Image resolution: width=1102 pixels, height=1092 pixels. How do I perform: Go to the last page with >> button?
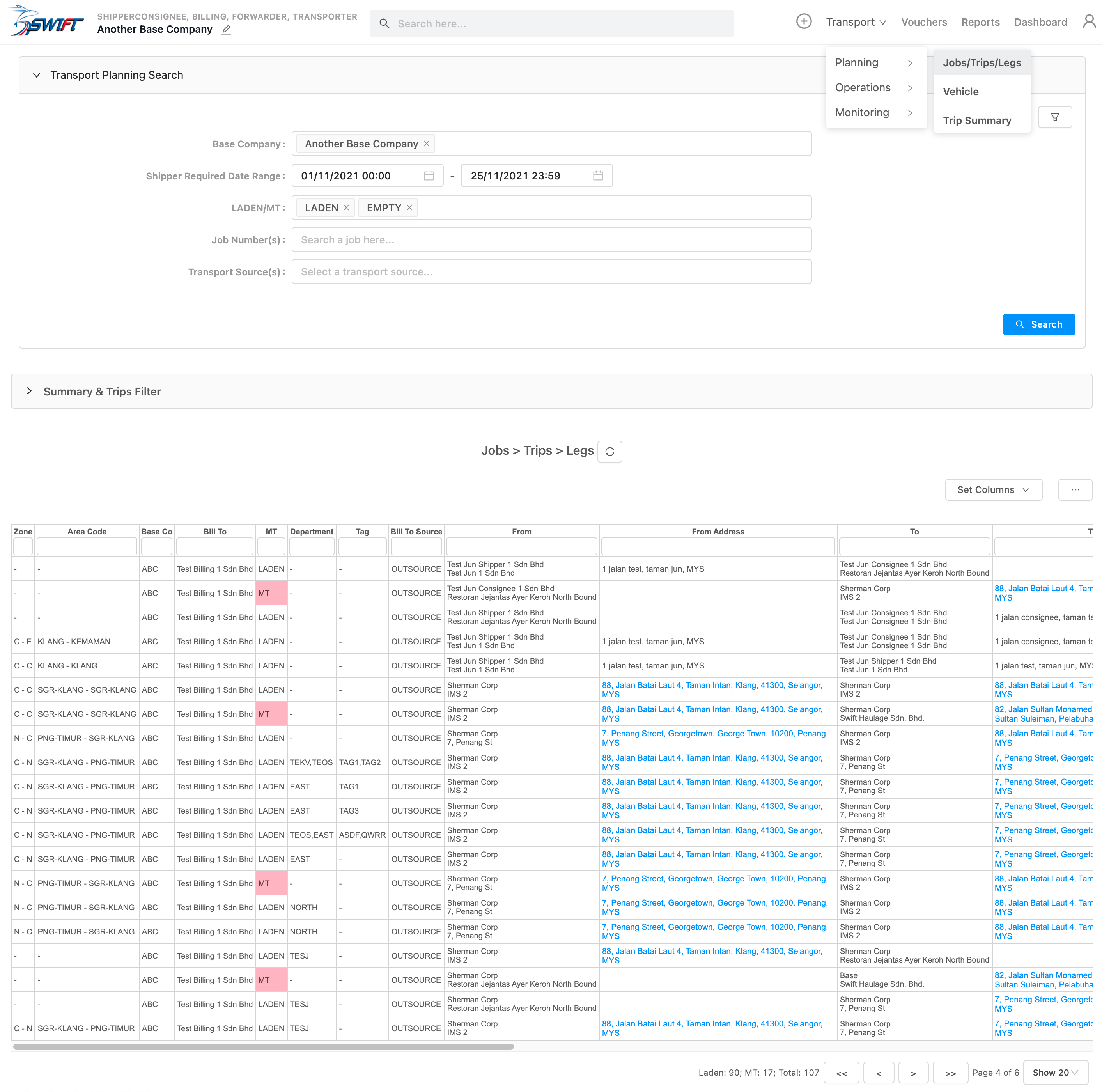pos(950,1072)
